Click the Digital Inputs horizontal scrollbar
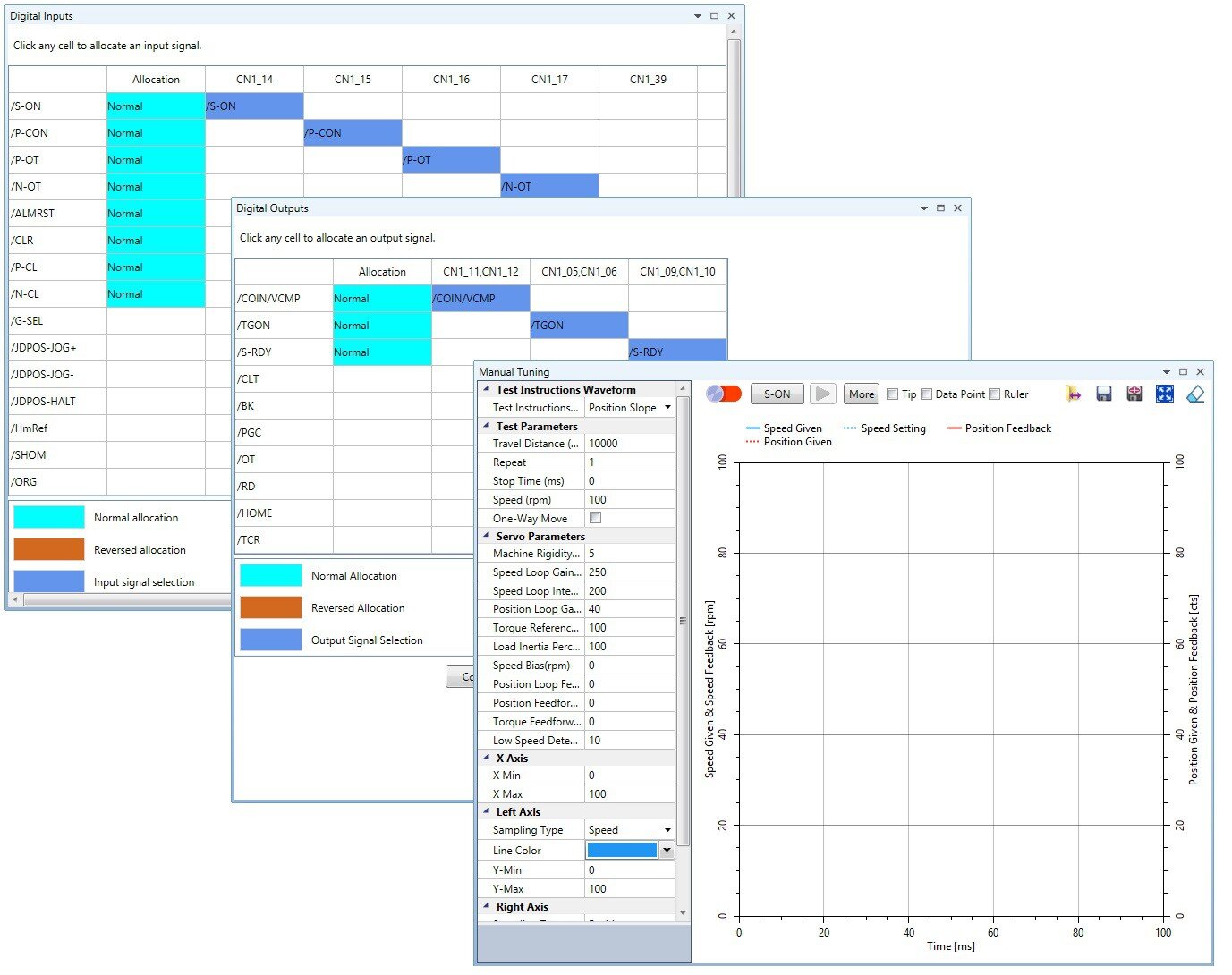Viewport: 1232px width, 975px height. coord(125,600)
